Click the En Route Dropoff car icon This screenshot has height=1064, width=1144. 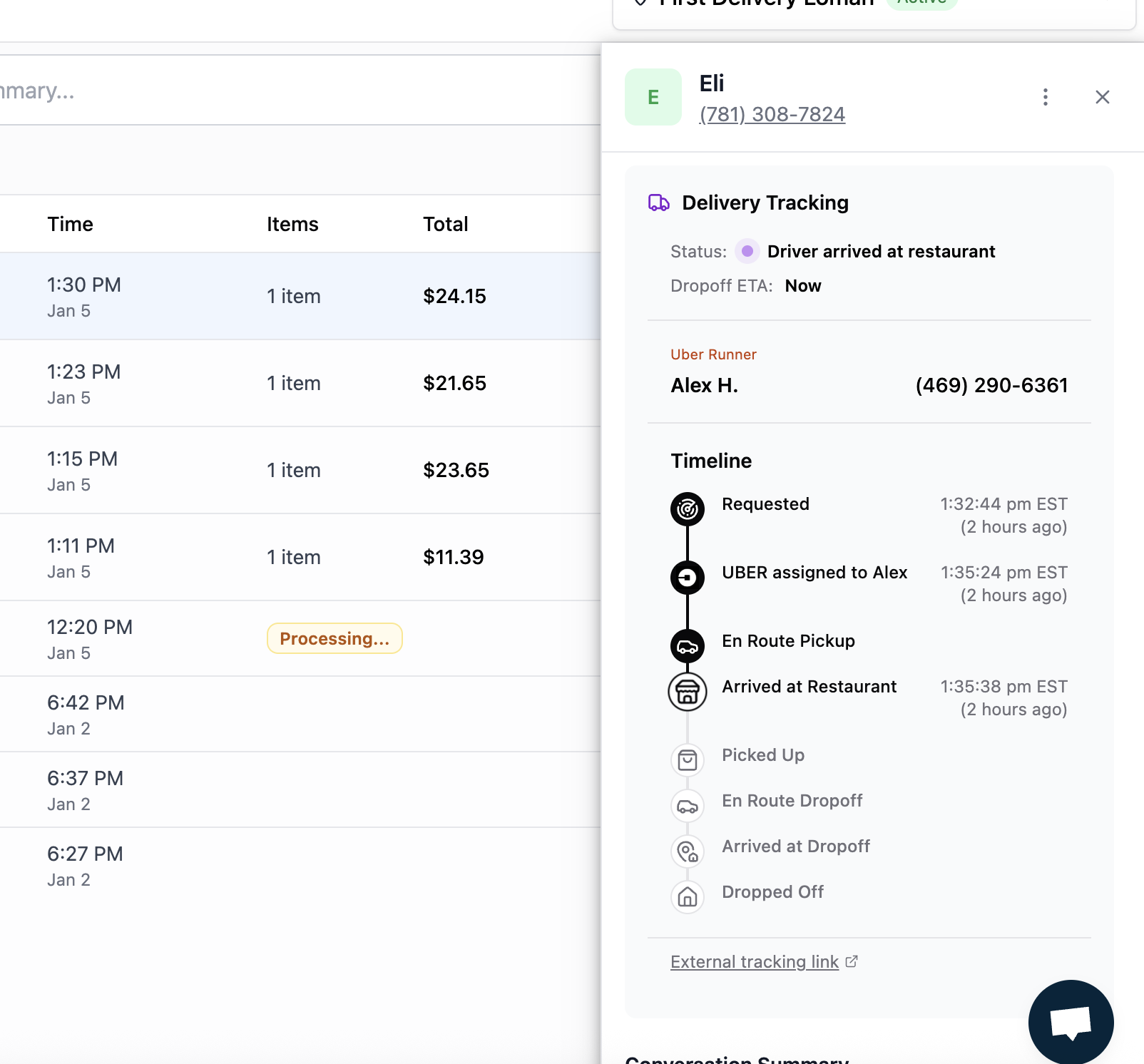tap(687, 806)
